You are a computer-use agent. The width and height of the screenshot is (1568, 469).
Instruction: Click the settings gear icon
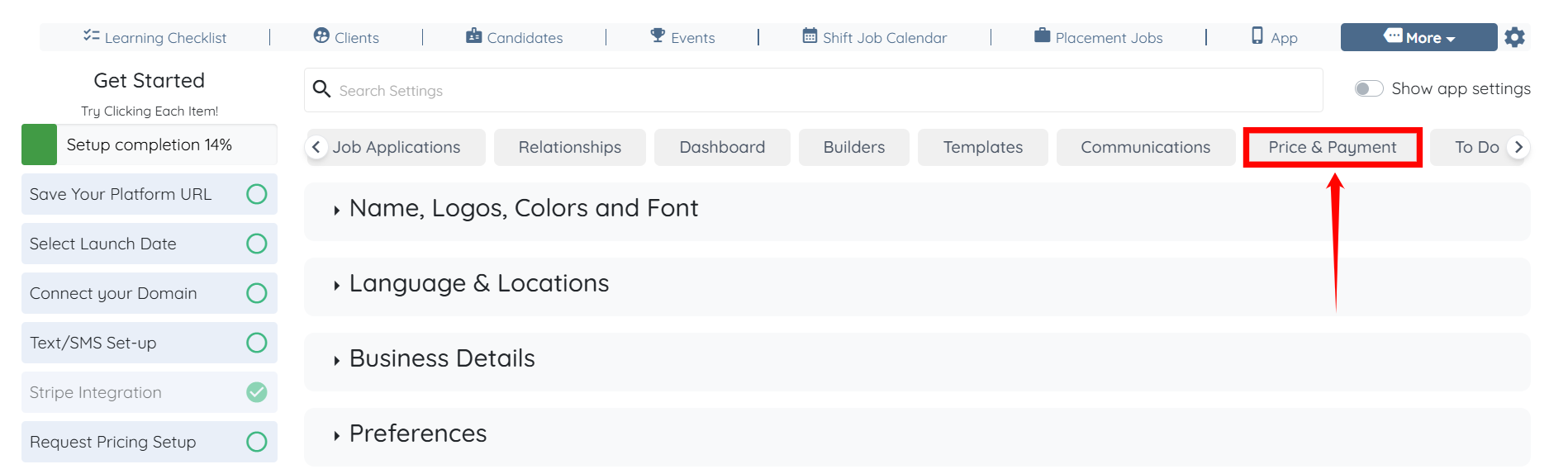[x=1514, y=37]
